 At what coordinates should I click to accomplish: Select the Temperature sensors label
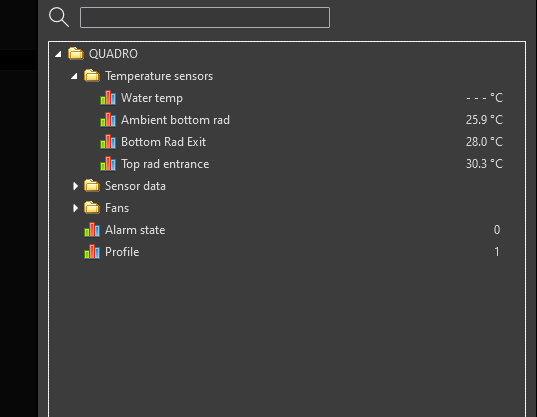click(x=159, y=76)
